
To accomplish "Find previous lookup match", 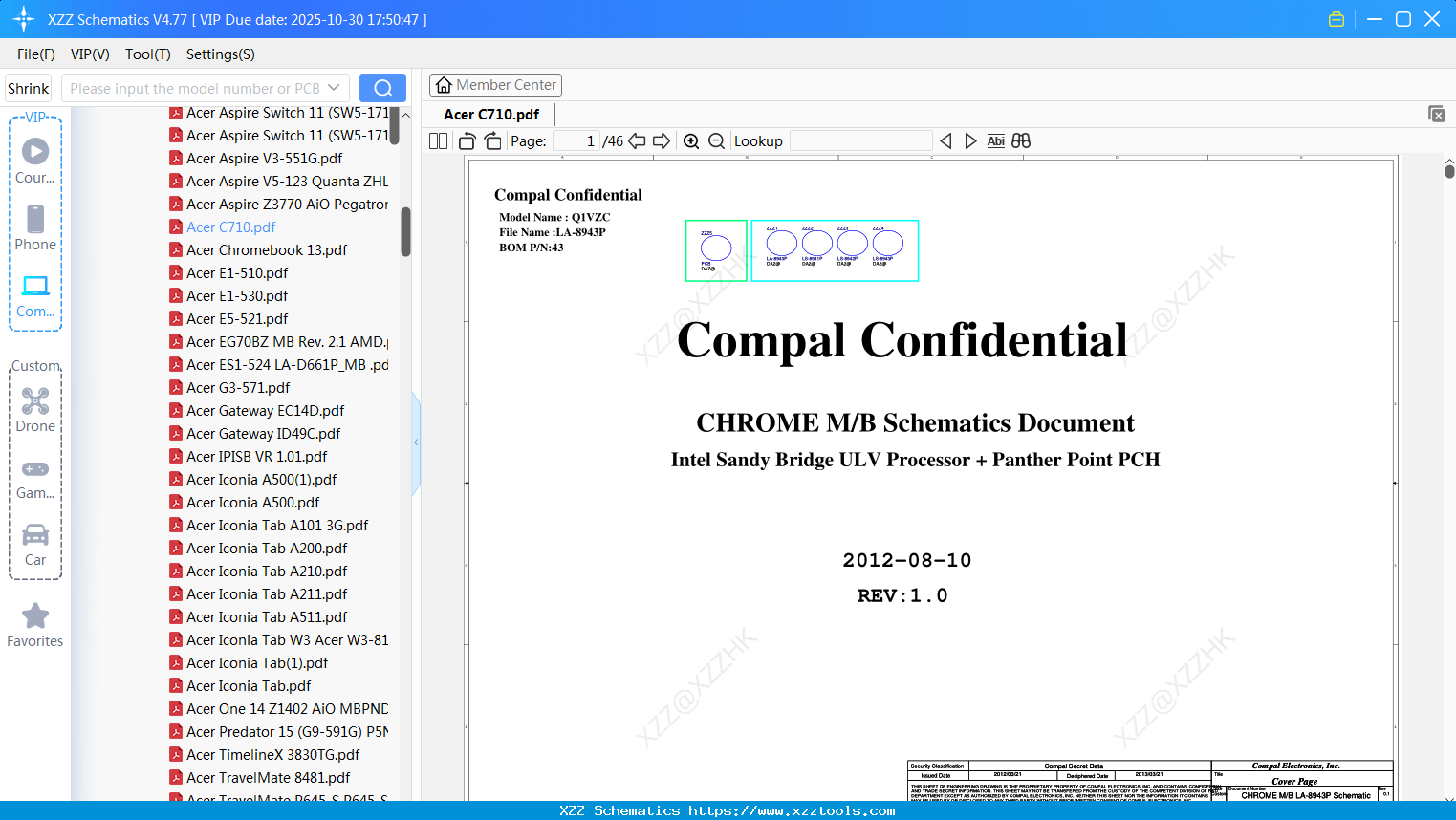I will 945,141.
